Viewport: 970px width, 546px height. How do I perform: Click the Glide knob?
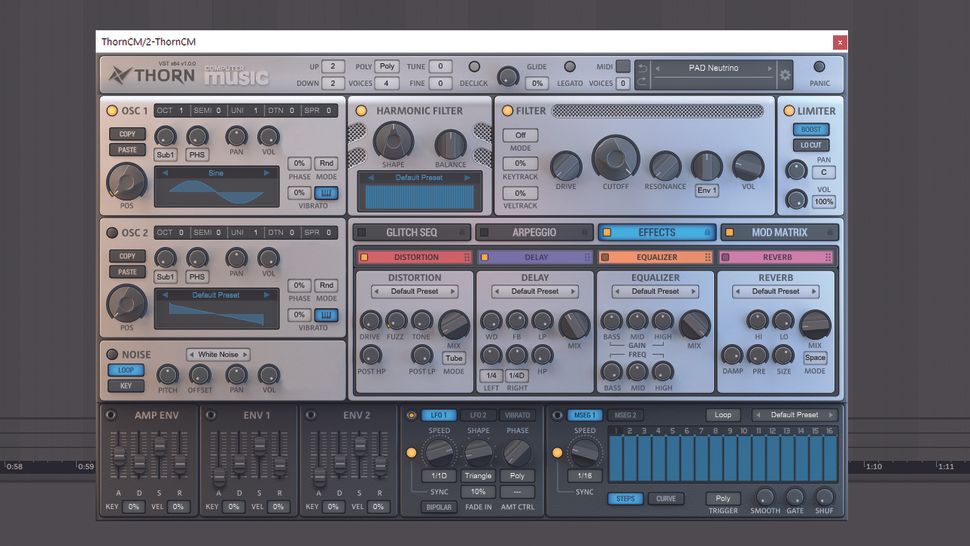[x=509, y=77]
